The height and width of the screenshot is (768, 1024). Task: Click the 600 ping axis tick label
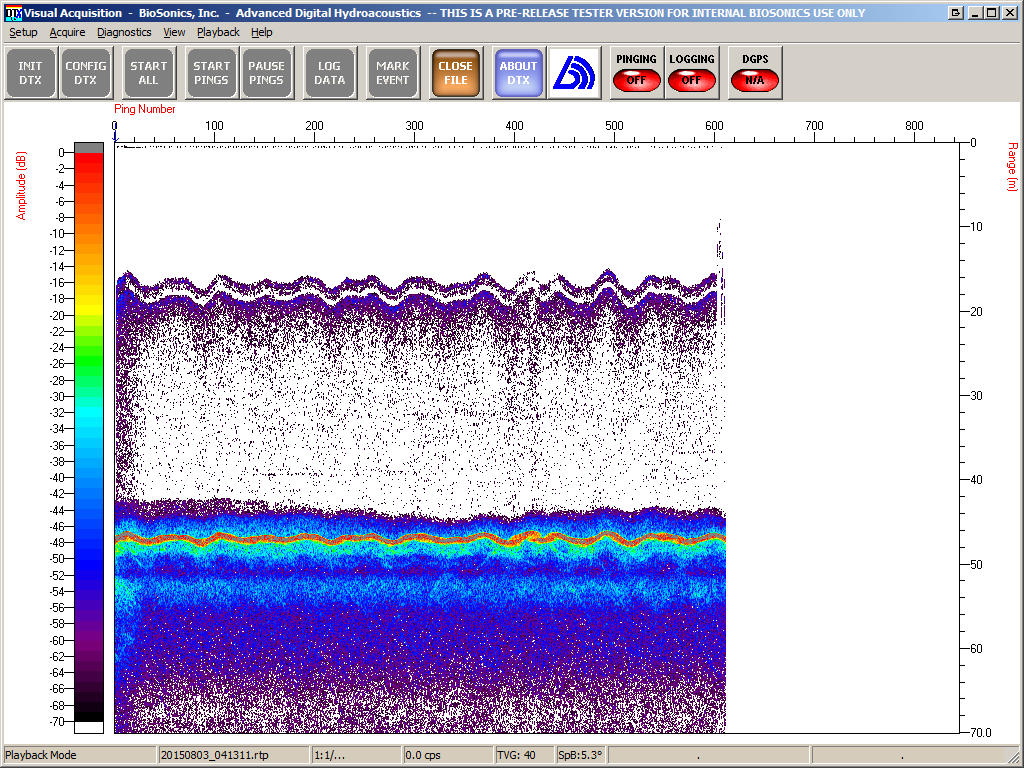coord(714,125)
